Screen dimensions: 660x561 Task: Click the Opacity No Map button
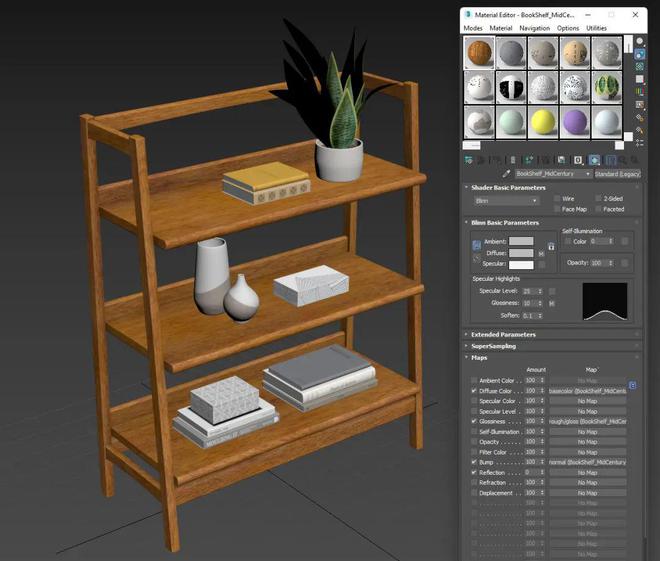(588, 441)
